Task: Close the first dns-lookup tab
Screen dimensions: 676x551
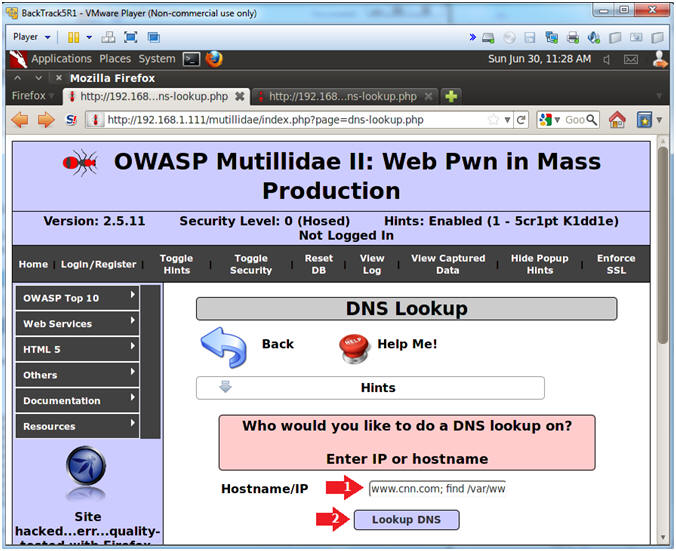Action: [x=240, y=97]
